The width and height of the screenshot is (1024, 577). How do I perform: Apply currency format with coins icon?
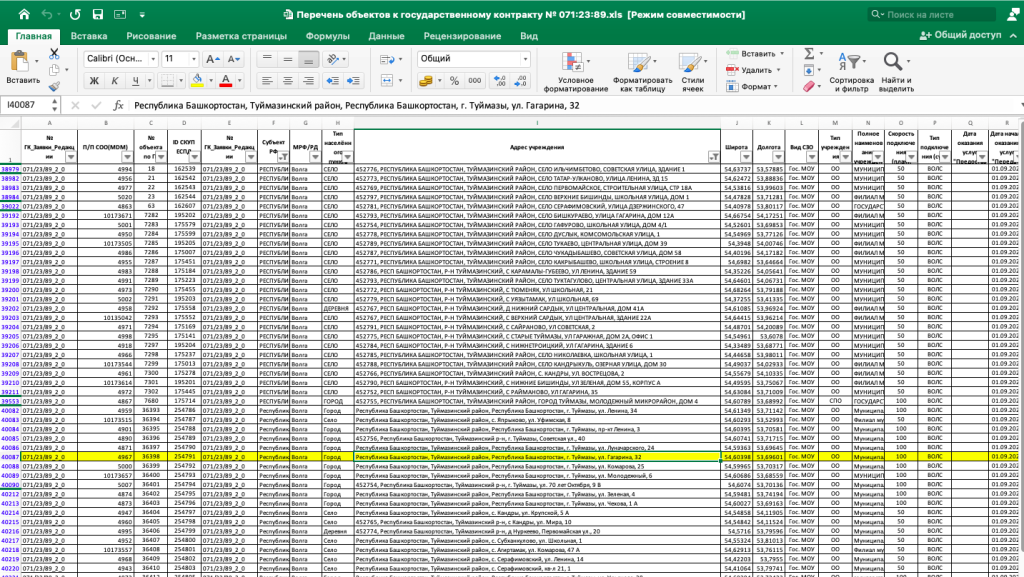point(426,81)
